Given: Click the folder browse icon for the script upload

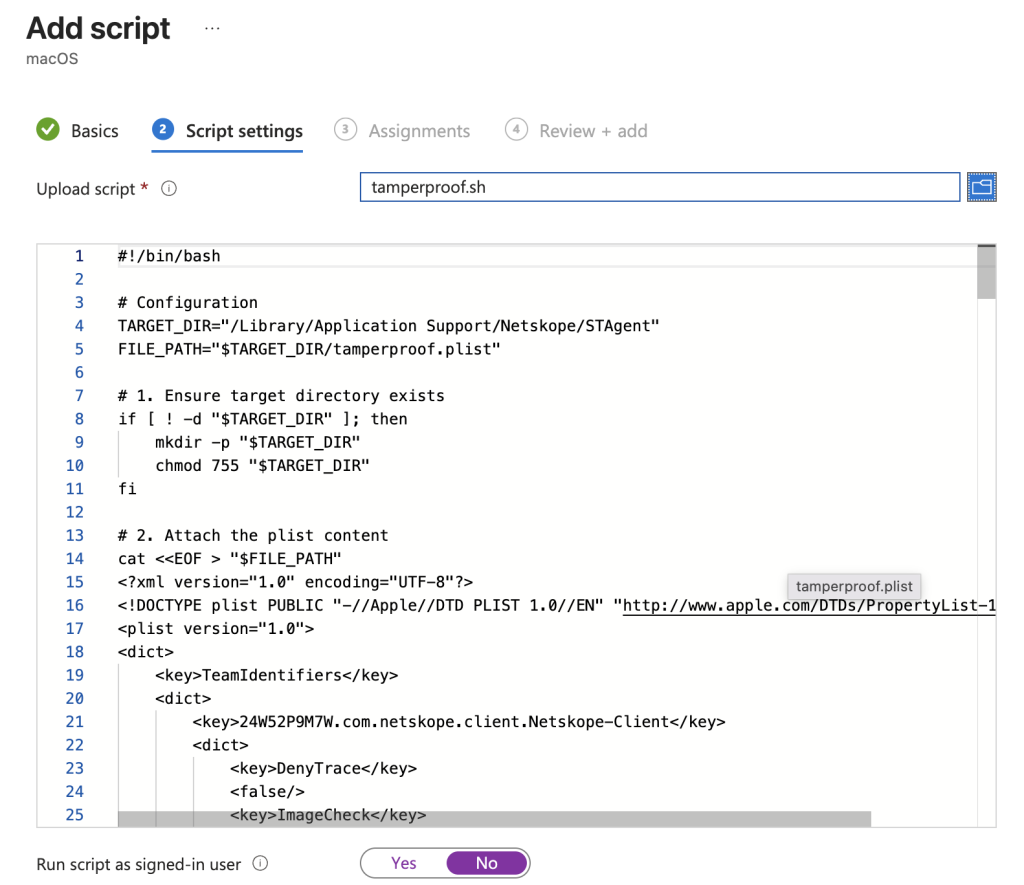Looking at the screenshot, I should point(981,187).
